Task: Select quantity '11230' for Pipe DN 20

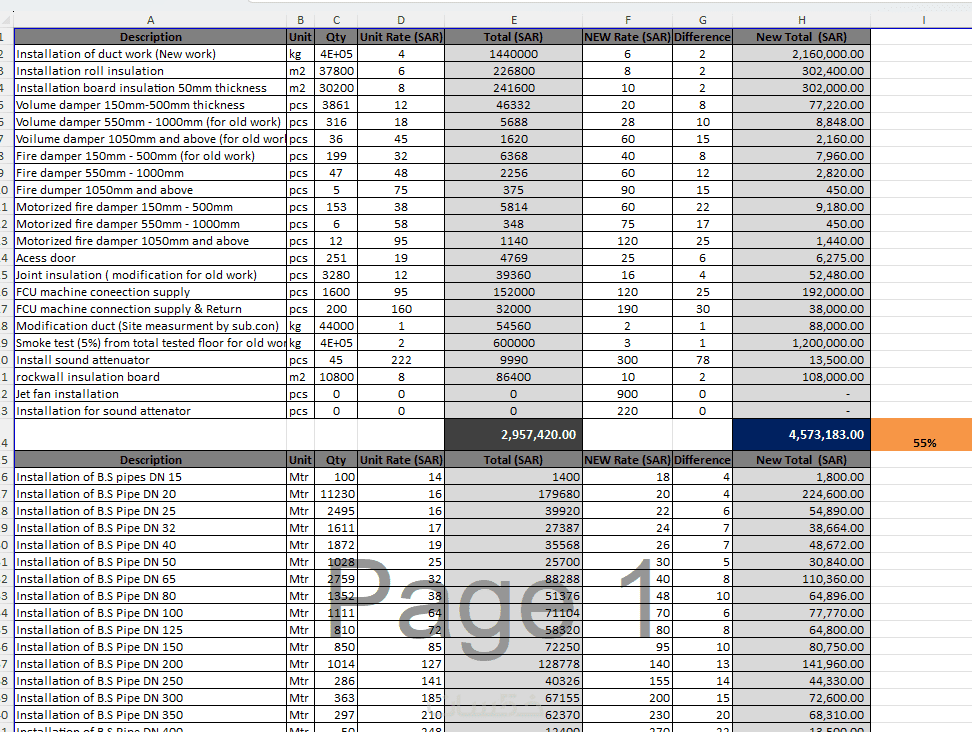Action: click(336, 494)
